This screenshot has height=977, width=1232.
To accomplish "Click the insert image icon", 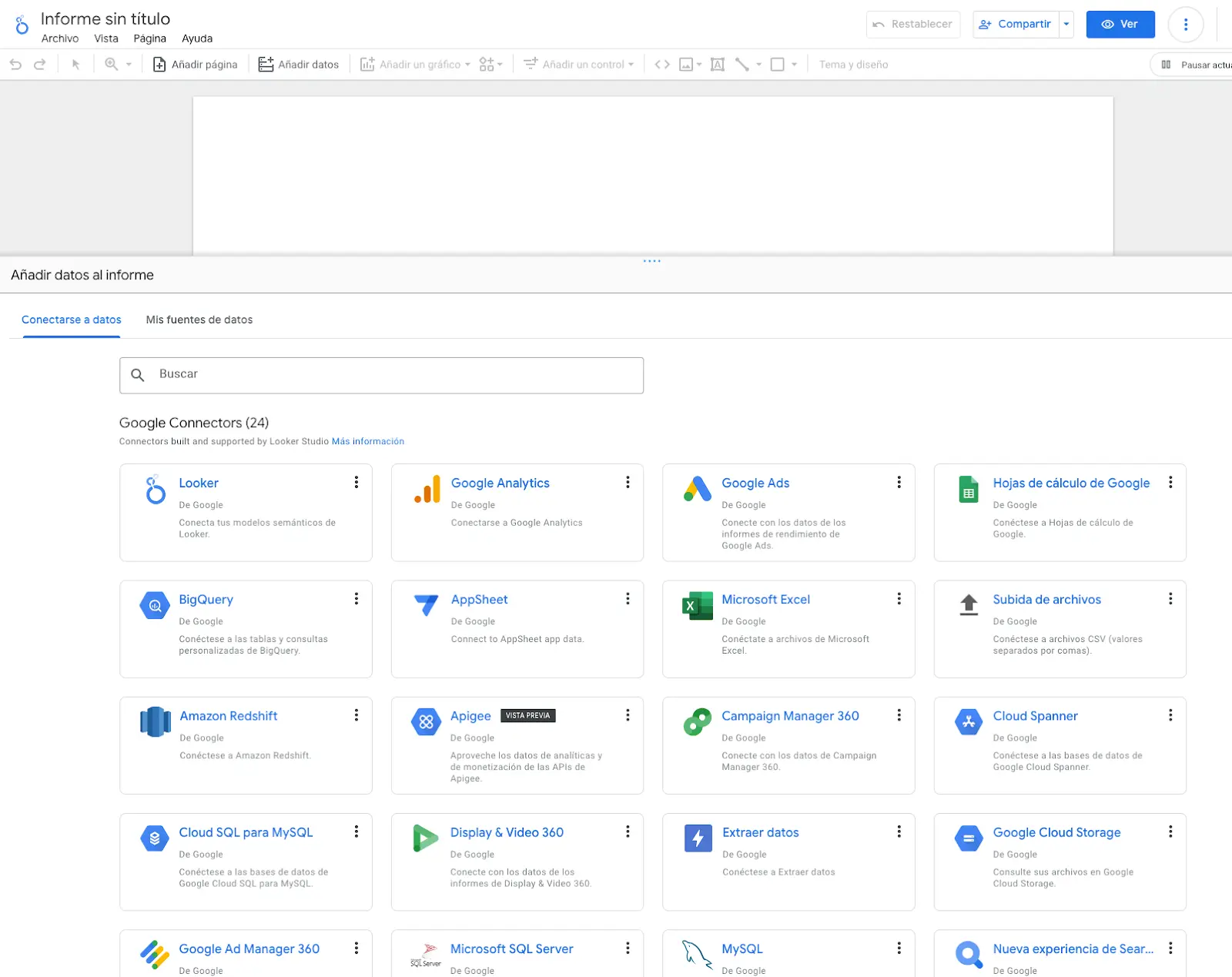I will point(686,65).
